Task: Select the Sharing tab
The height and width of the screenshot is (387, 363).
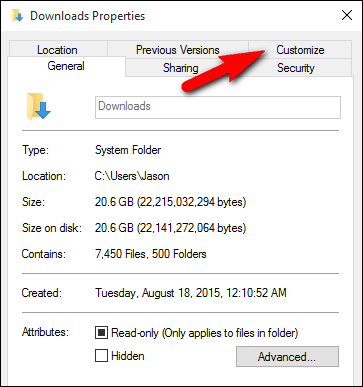Action: (181, 68)
